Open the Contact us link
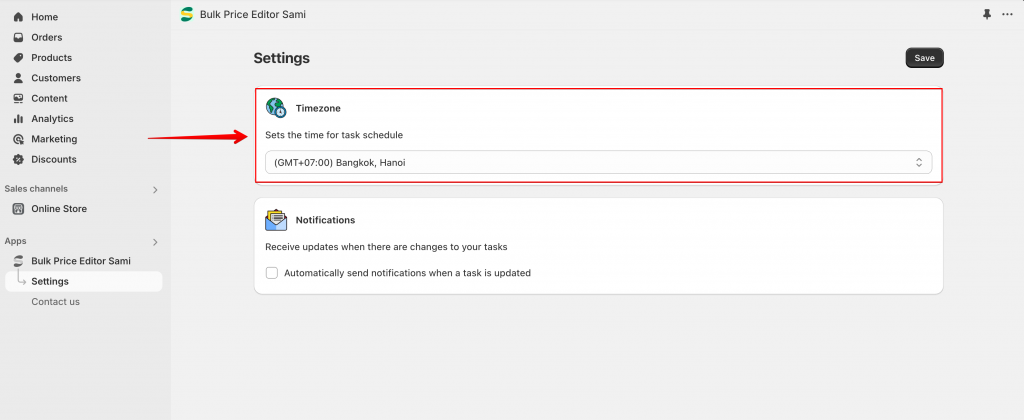Image resolution: width=1024 pixels, height=420 pixels. tap(56, 302)
